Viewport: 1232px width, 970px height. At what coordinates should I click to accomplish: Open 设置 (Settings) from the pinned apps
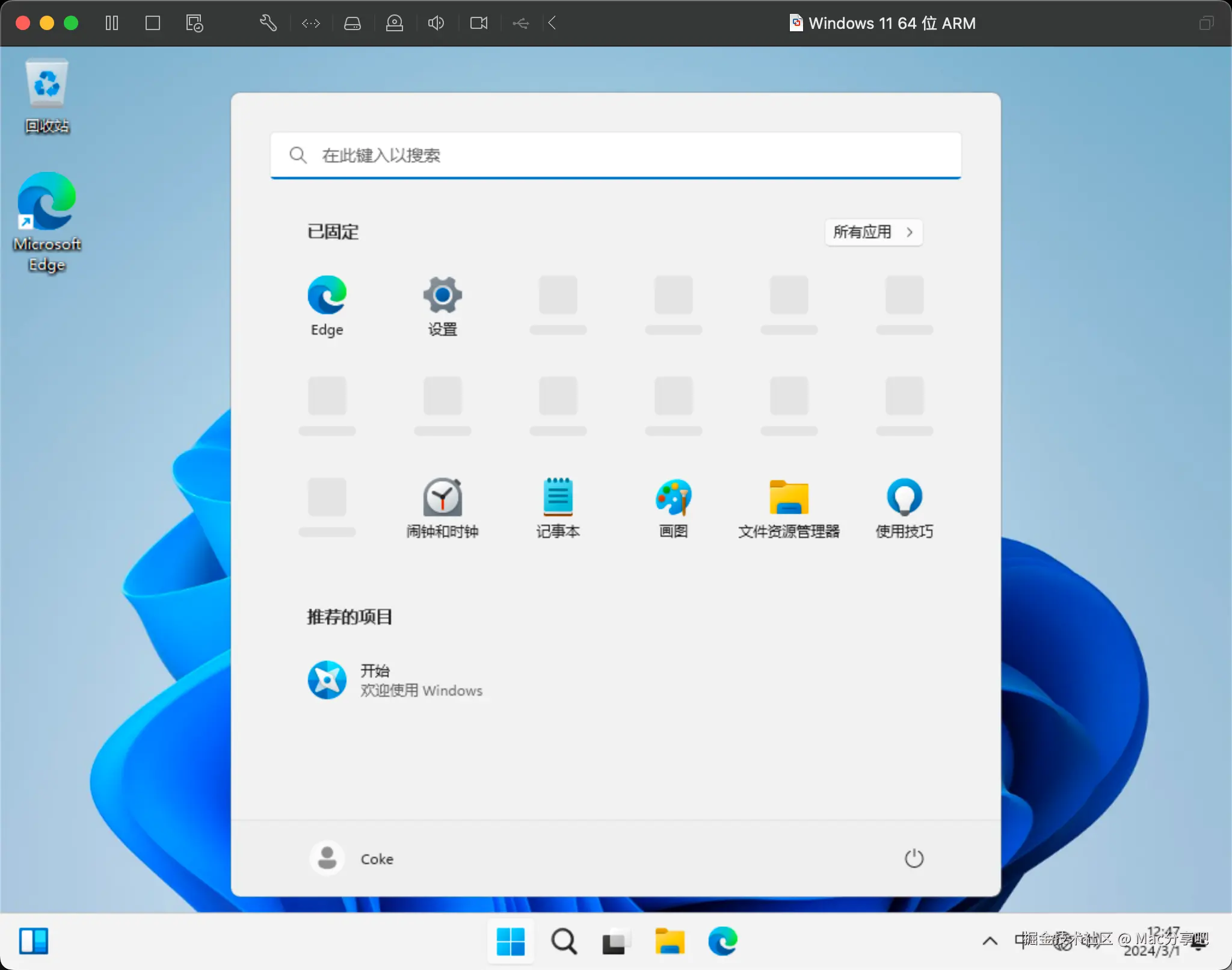443,306
